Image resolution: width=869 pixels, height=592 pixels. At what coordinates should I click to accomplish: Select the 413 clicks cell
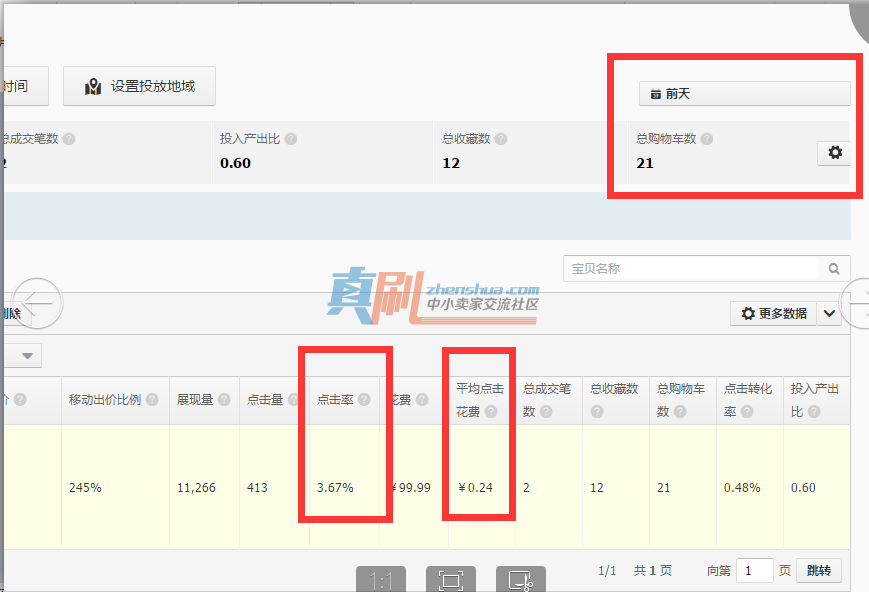(257, 488)
